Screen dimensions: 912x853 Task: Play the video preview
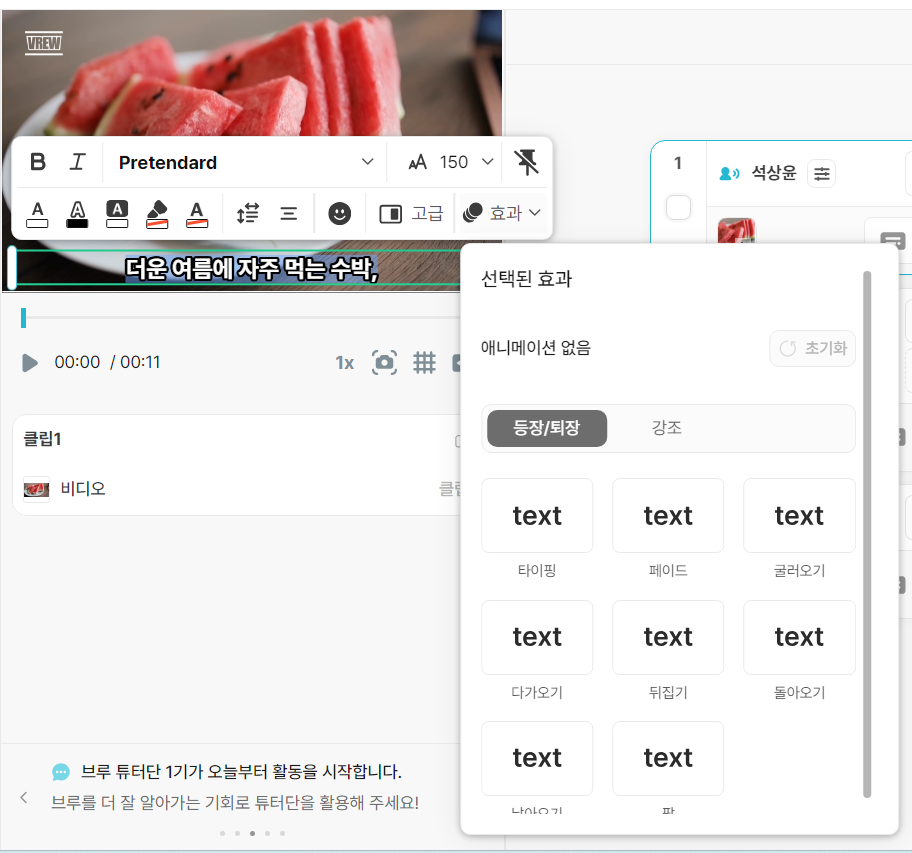[30, 363]
